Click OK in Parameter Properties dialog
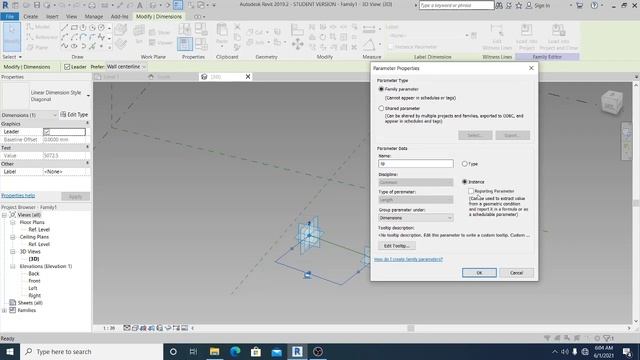This screenshot has width=640, height=360. click(x=479, y=273)
